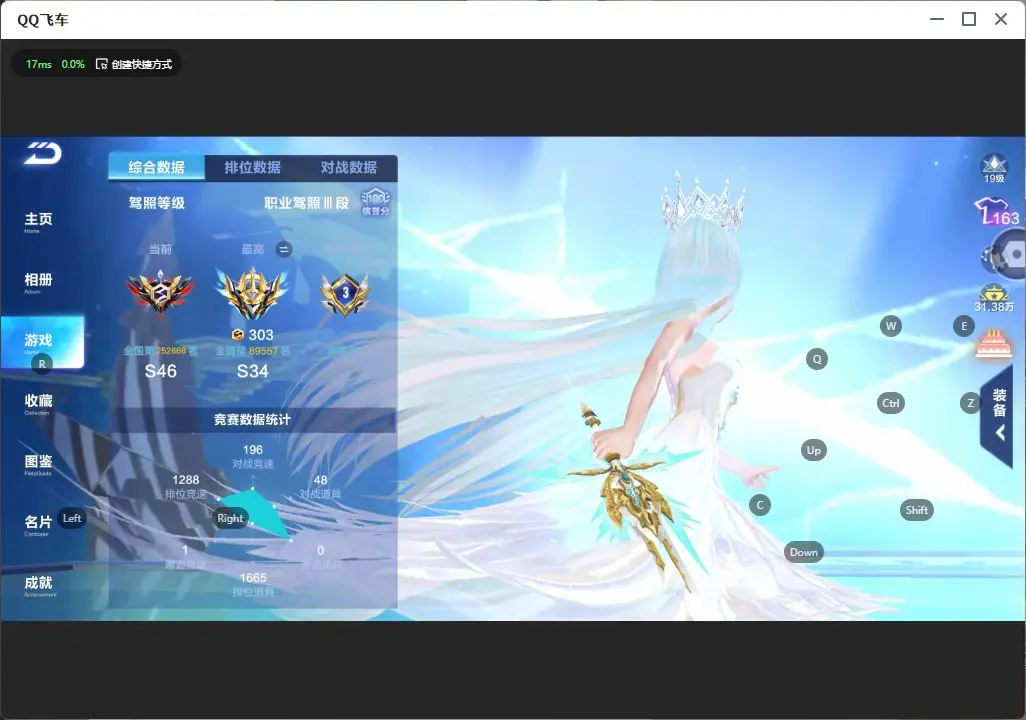1026x720 pixels.
Task: Click the S46 season label
Action: click(161, 372)
